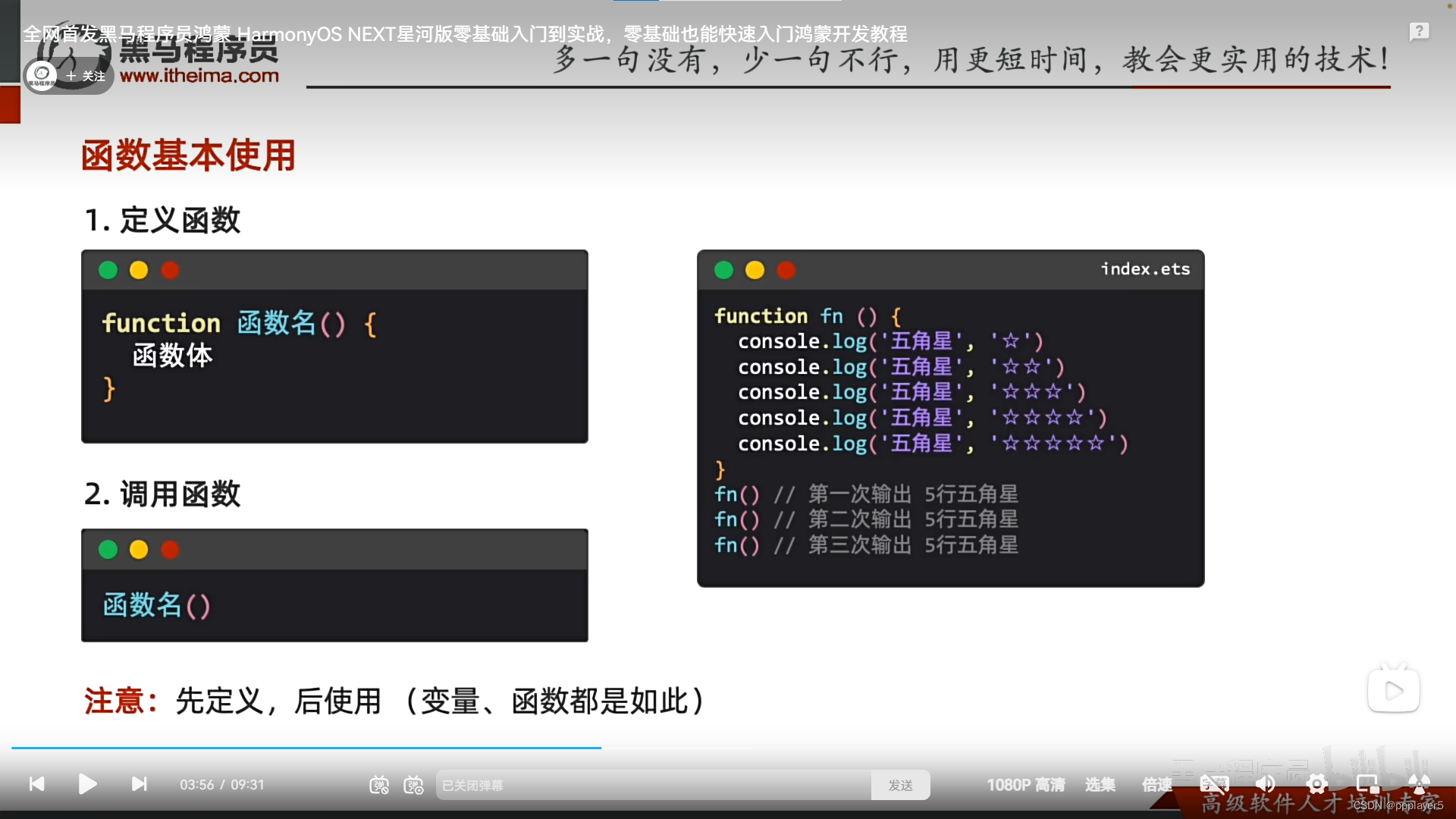Mute the video volume

click(1265, 784)
